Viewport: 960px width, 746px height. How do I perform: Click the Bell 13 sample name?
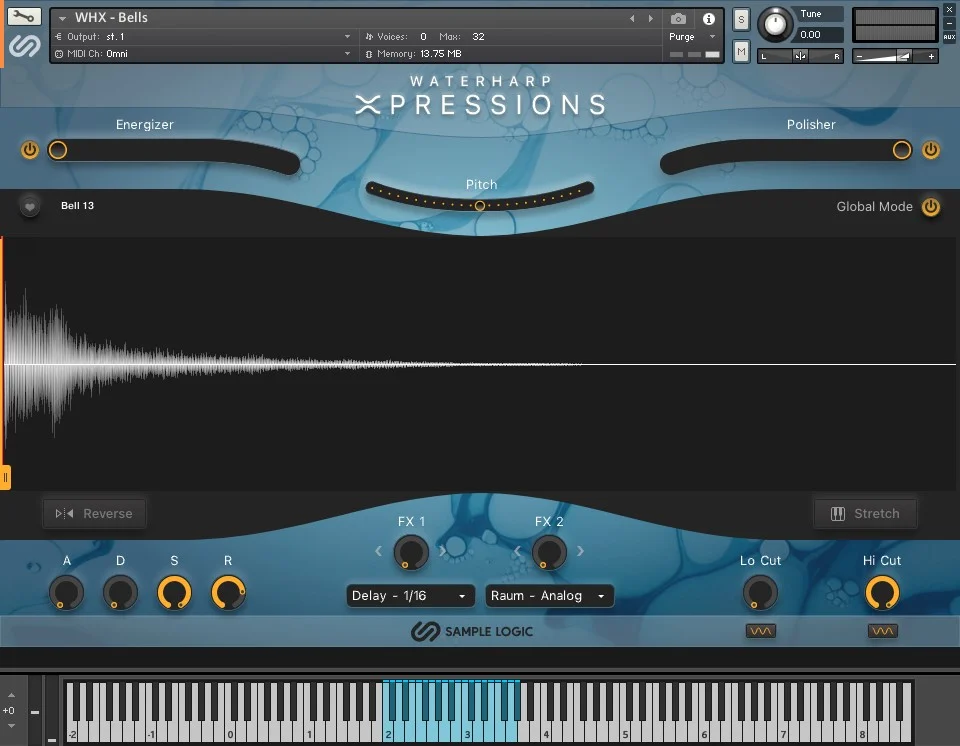[x=77, y=206]
